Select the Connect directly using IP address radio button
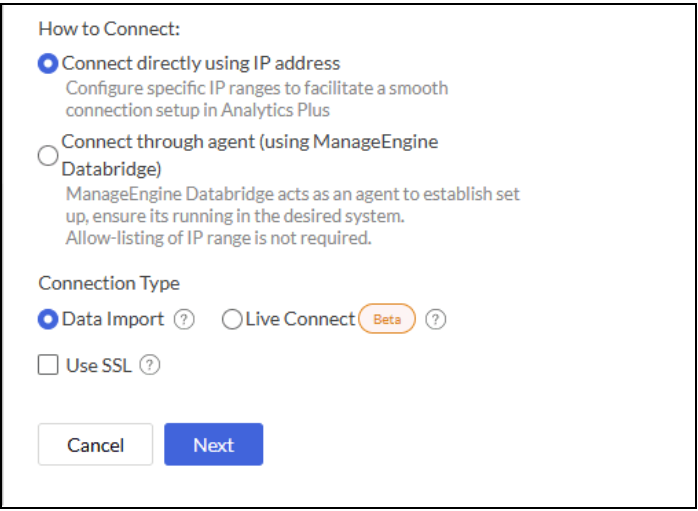Viewport: 698px width, 511px height. [48, 64]
